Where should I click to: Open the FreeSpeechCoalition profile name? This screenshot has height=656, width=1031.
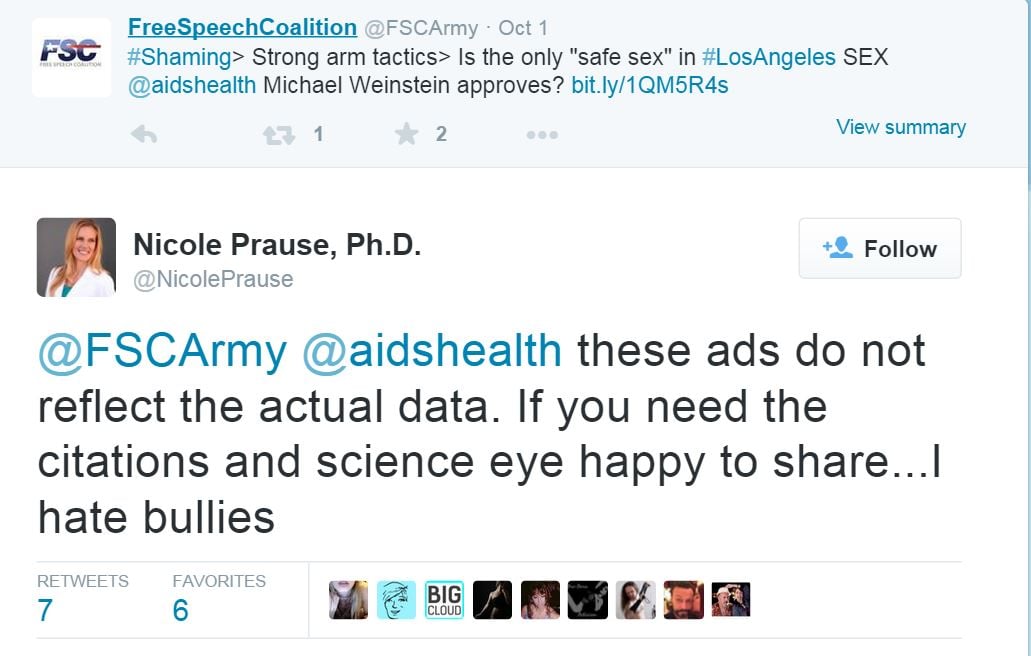click(x=242, y=27)
